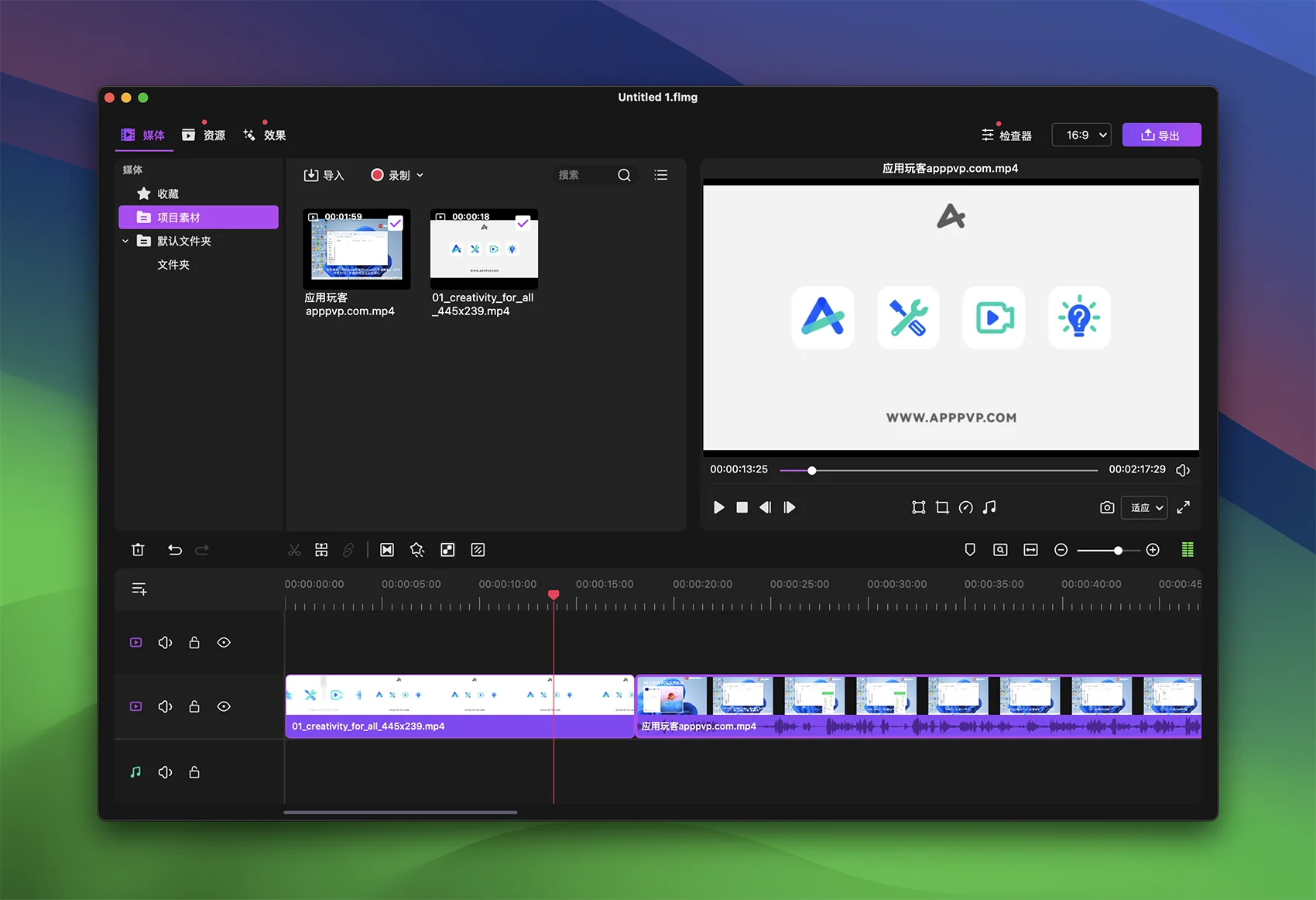Take a snapshot with camera icon
The width and height of the screenshot is (1316, 900).
click(x=1107, y=507)
